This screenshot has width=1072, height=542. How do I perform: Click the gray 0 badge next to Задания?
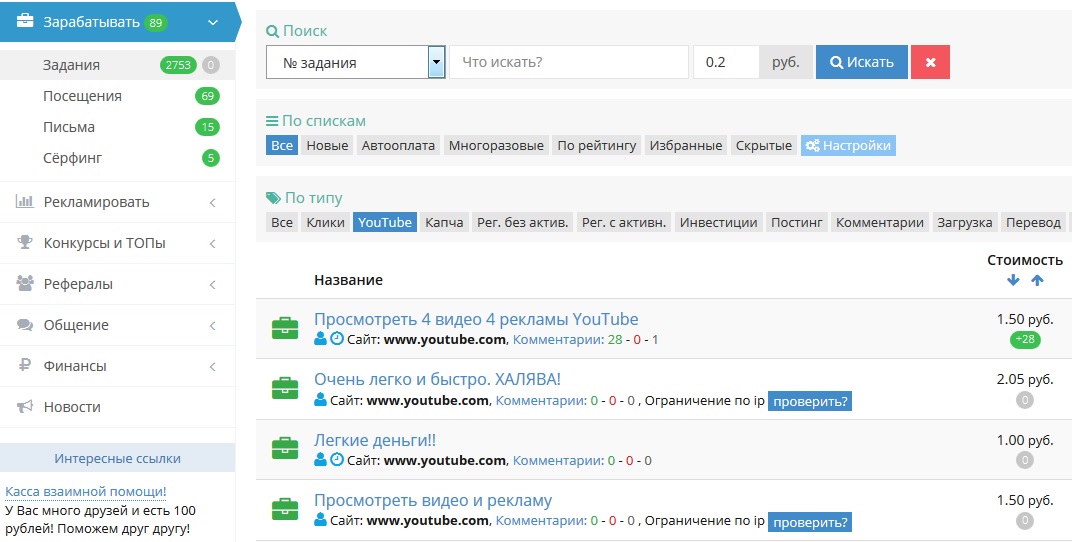tap(211, 65)
